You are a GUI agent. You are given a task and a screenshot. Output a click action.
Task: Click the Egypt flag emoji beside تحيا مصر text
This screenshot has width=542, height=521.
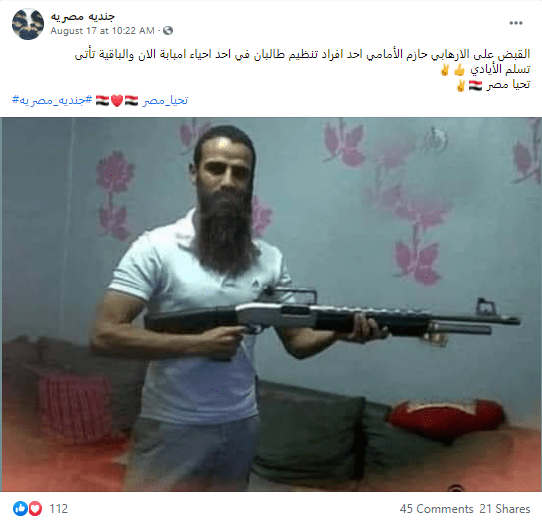point(475,85)
